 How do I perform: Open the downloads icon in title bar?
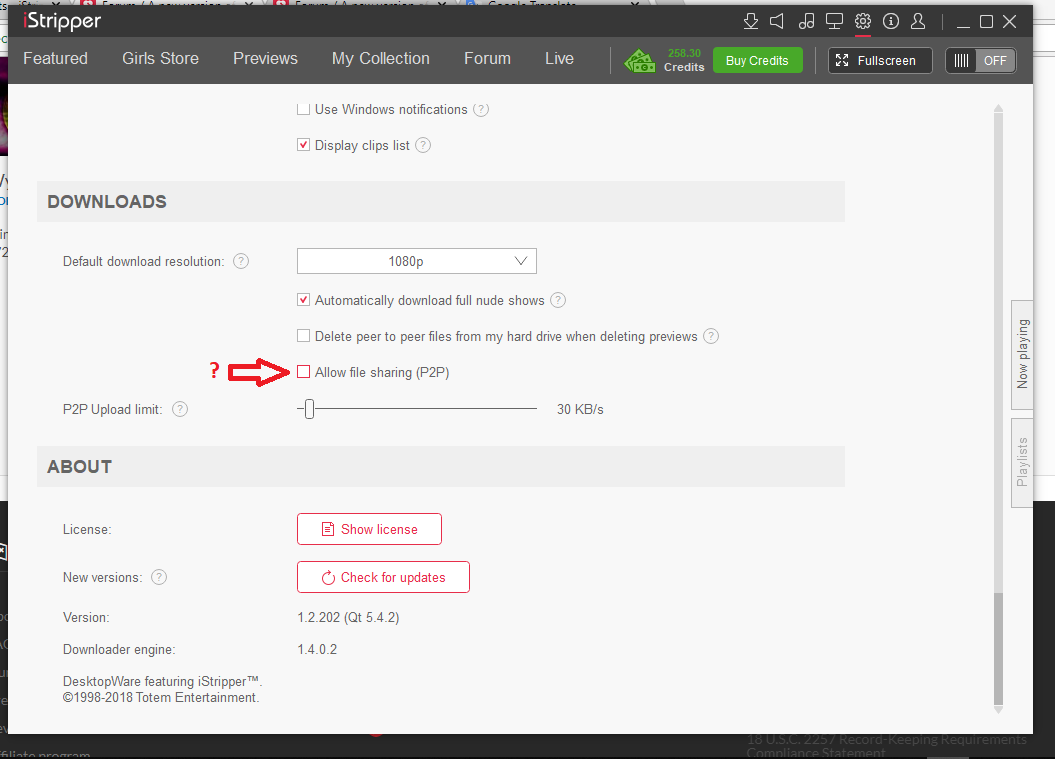[x=751, y=22]
